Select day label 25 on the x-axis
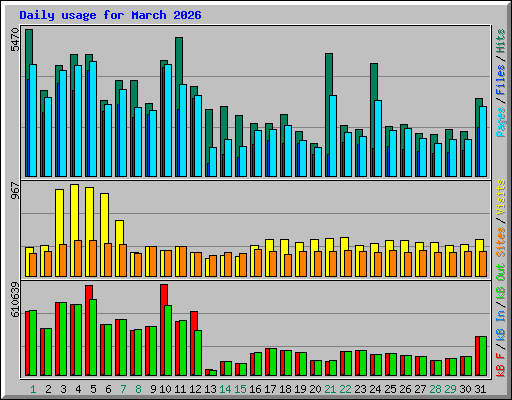Viewport: 512px width, 400px height. [390, 389]
